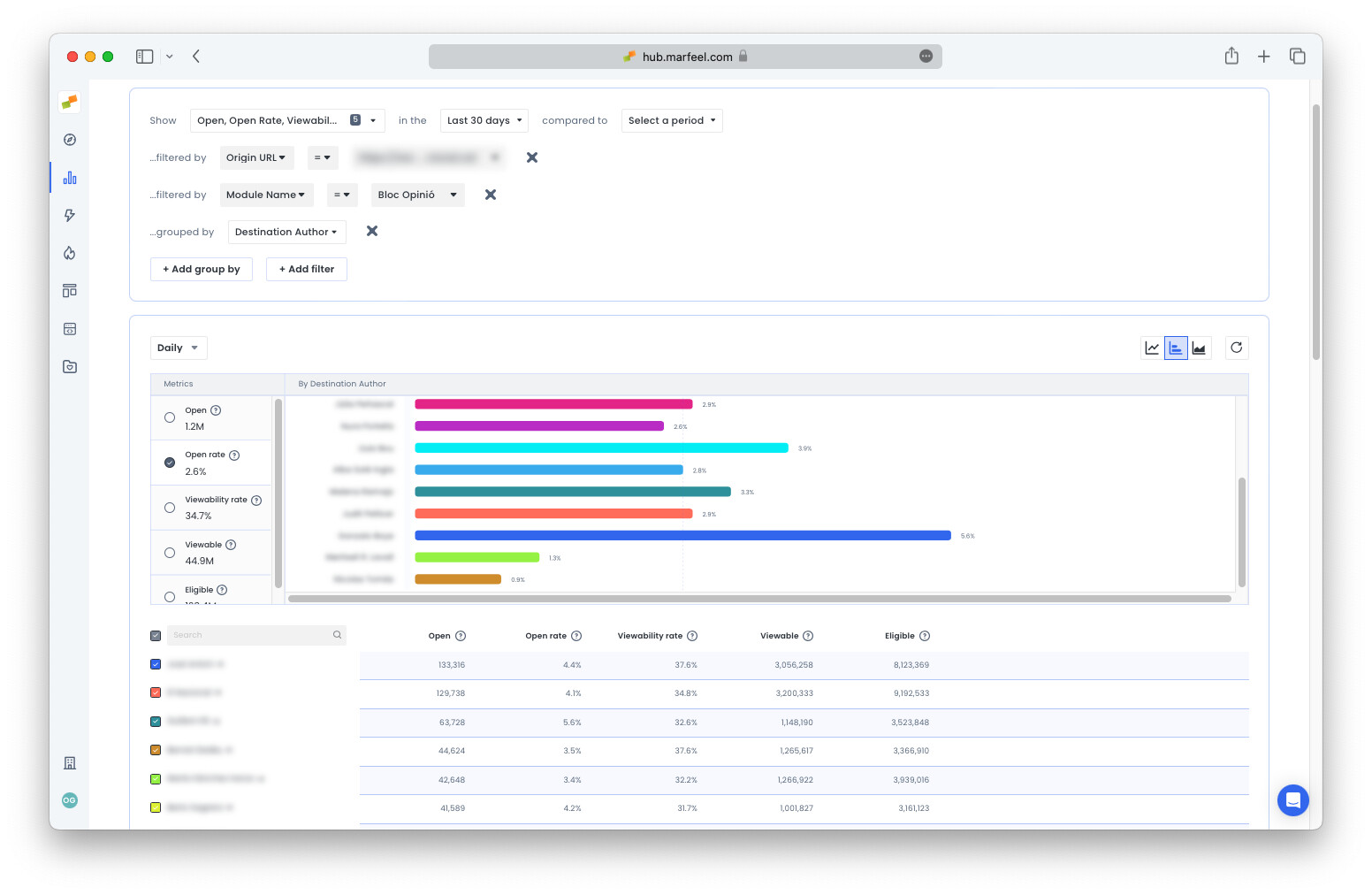The image size is (1372, 895).
Task: Remove the Module Name filter
Action: [x=491, y=195]
